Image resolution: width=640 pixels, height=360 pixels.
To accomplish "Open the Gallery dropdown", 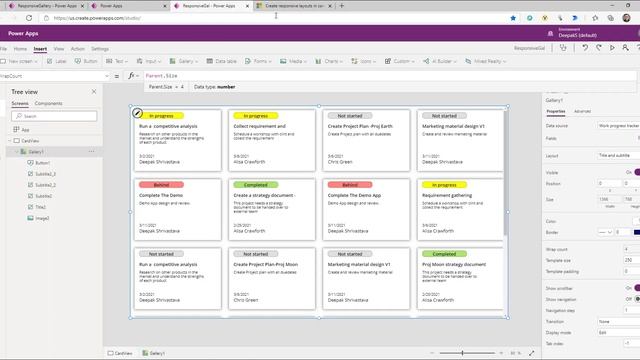I will point(184,61).
